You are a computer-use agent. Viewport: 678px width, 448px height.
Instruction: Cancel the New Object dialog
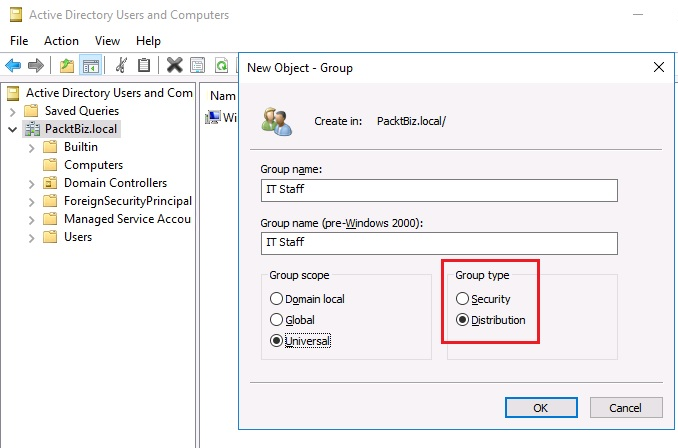pyautogui.click(x=626, y=407)
